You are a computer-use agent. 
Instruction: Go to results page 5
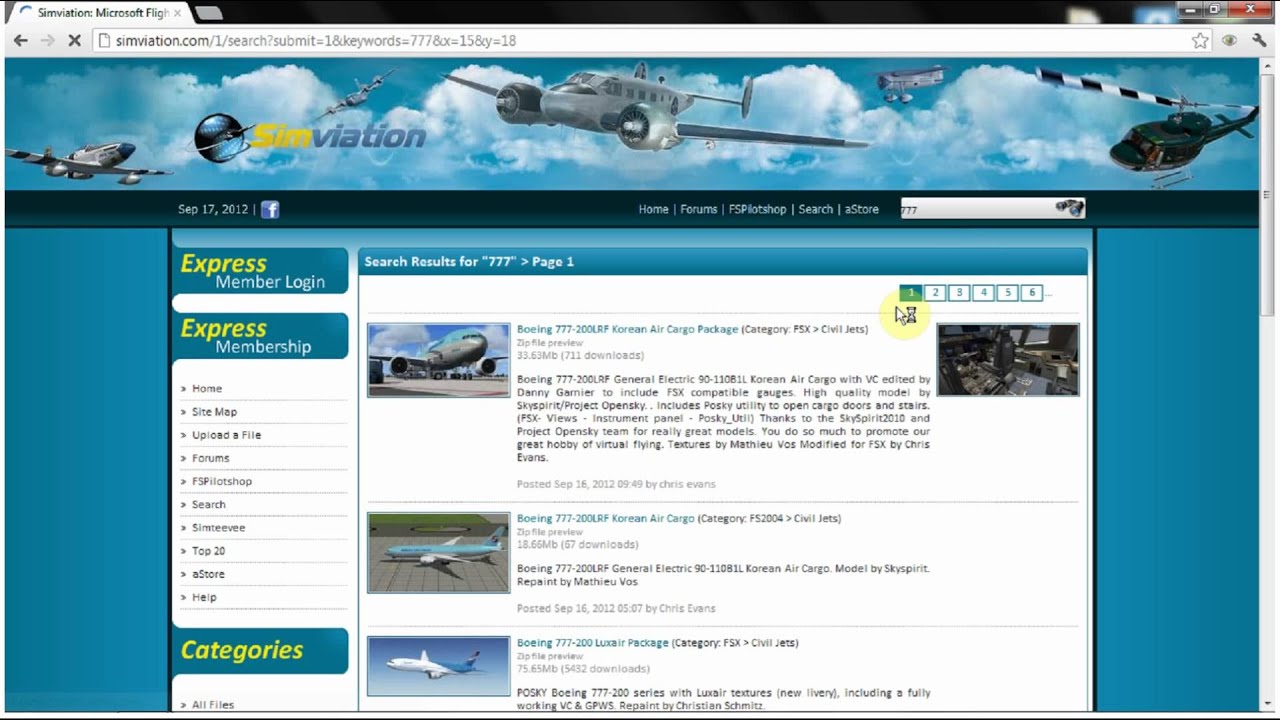click(1008, 292)
